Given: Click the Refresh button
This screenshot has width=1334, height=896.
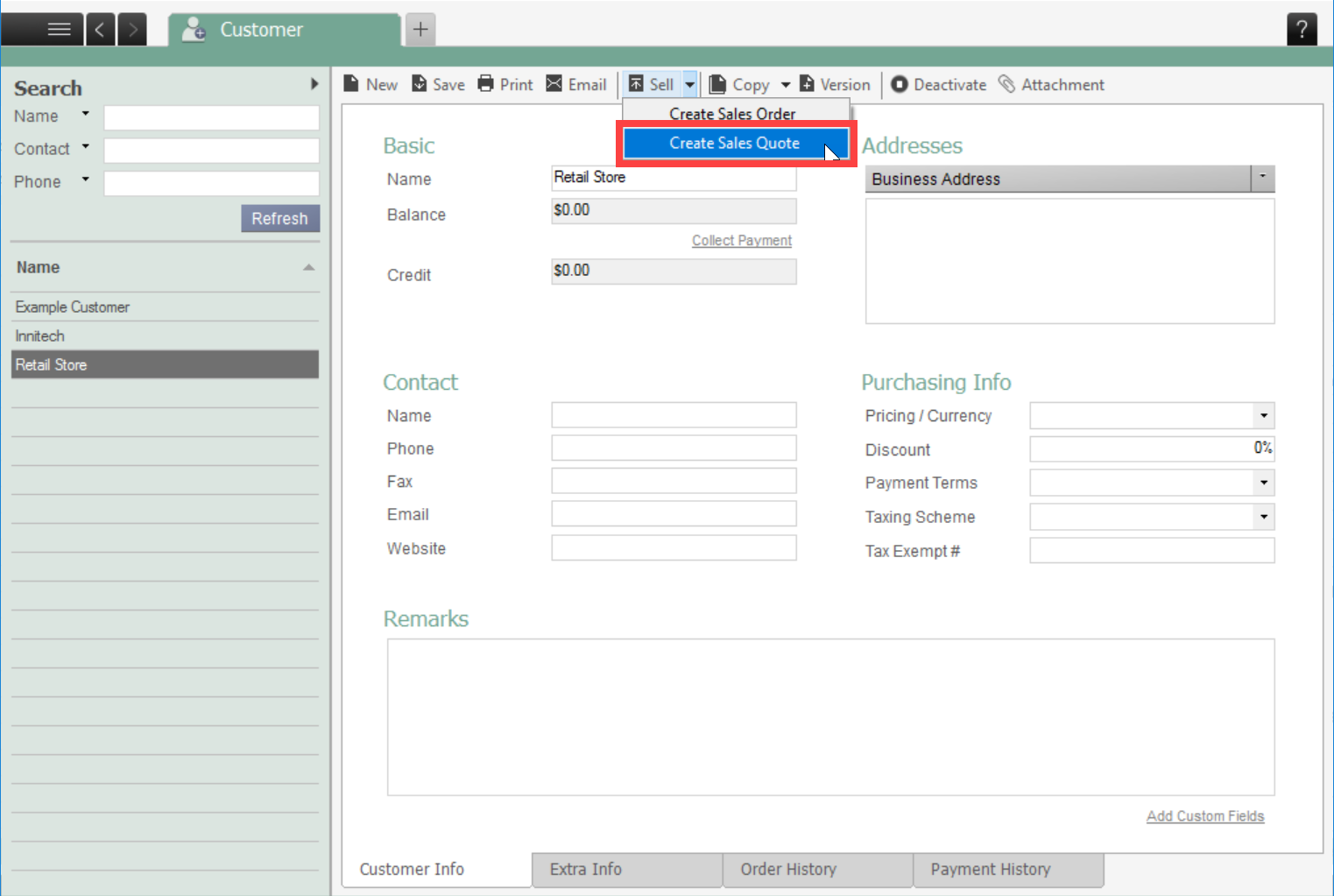Looking at the screenshot, I should pos(280,218).
